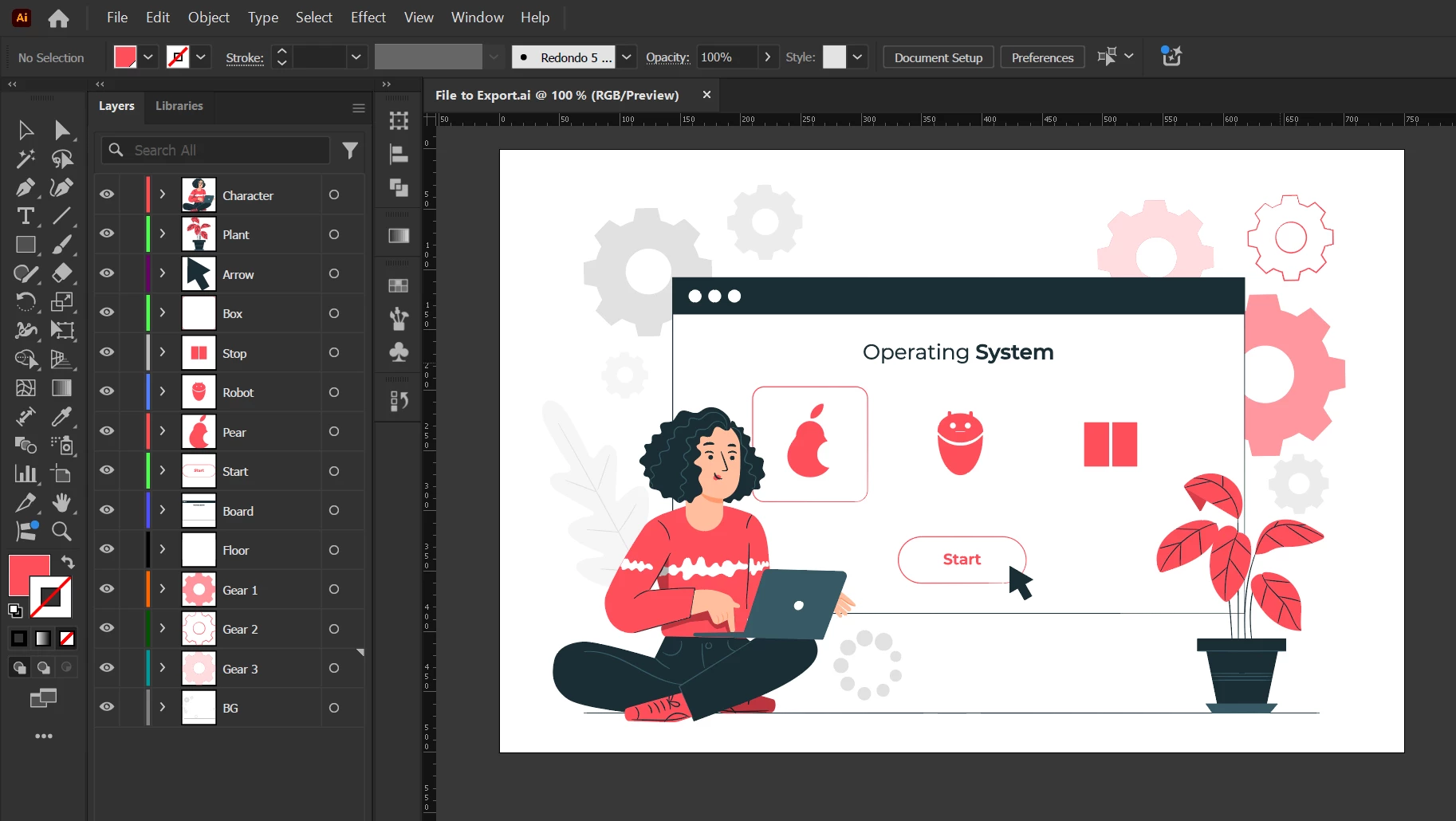Switch to the Libraries tab
The height and width of the screenshot is (821, 1456).
(179, 106)
